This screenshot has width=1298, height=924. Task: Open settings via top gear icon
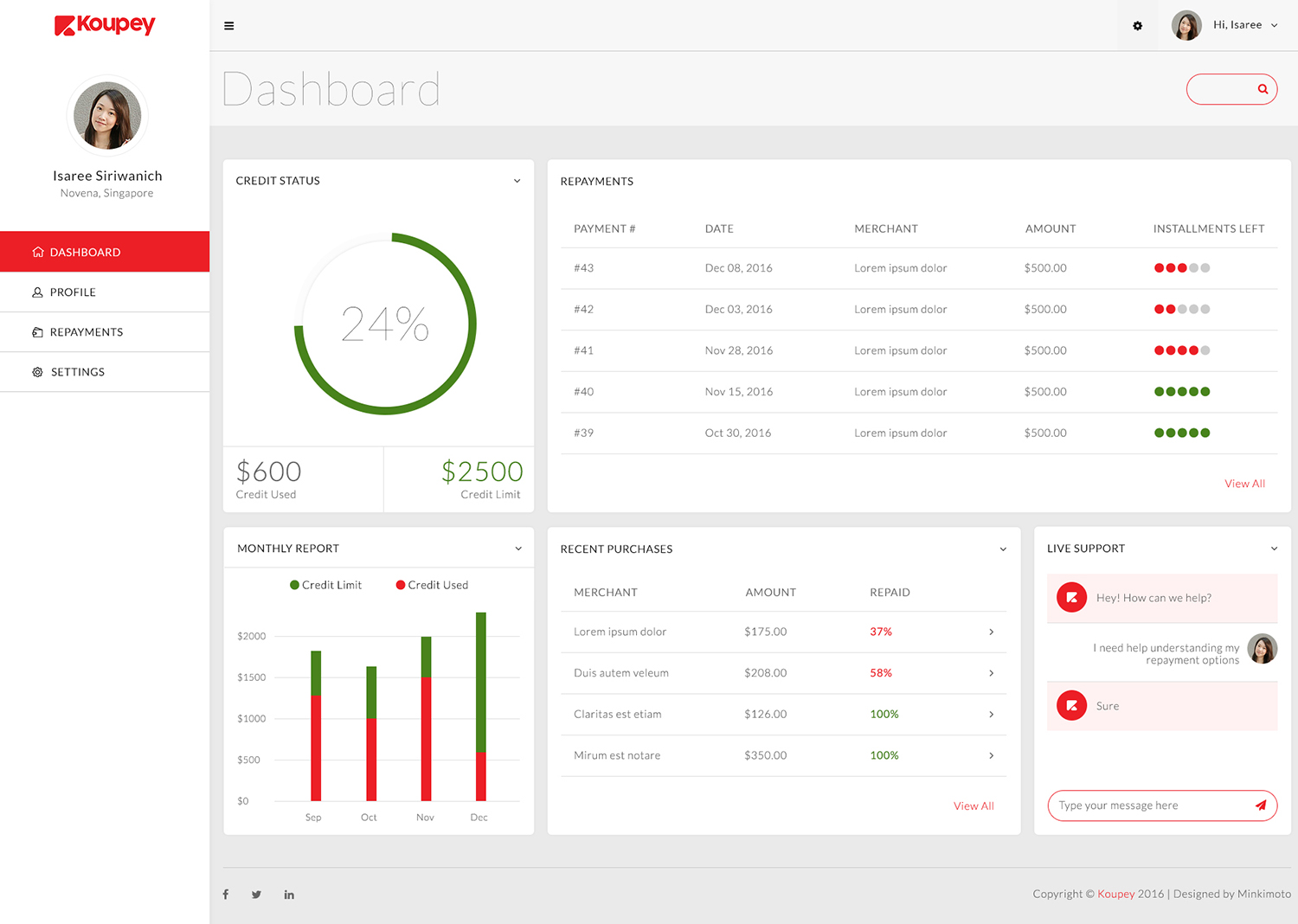click(1138, 26)
